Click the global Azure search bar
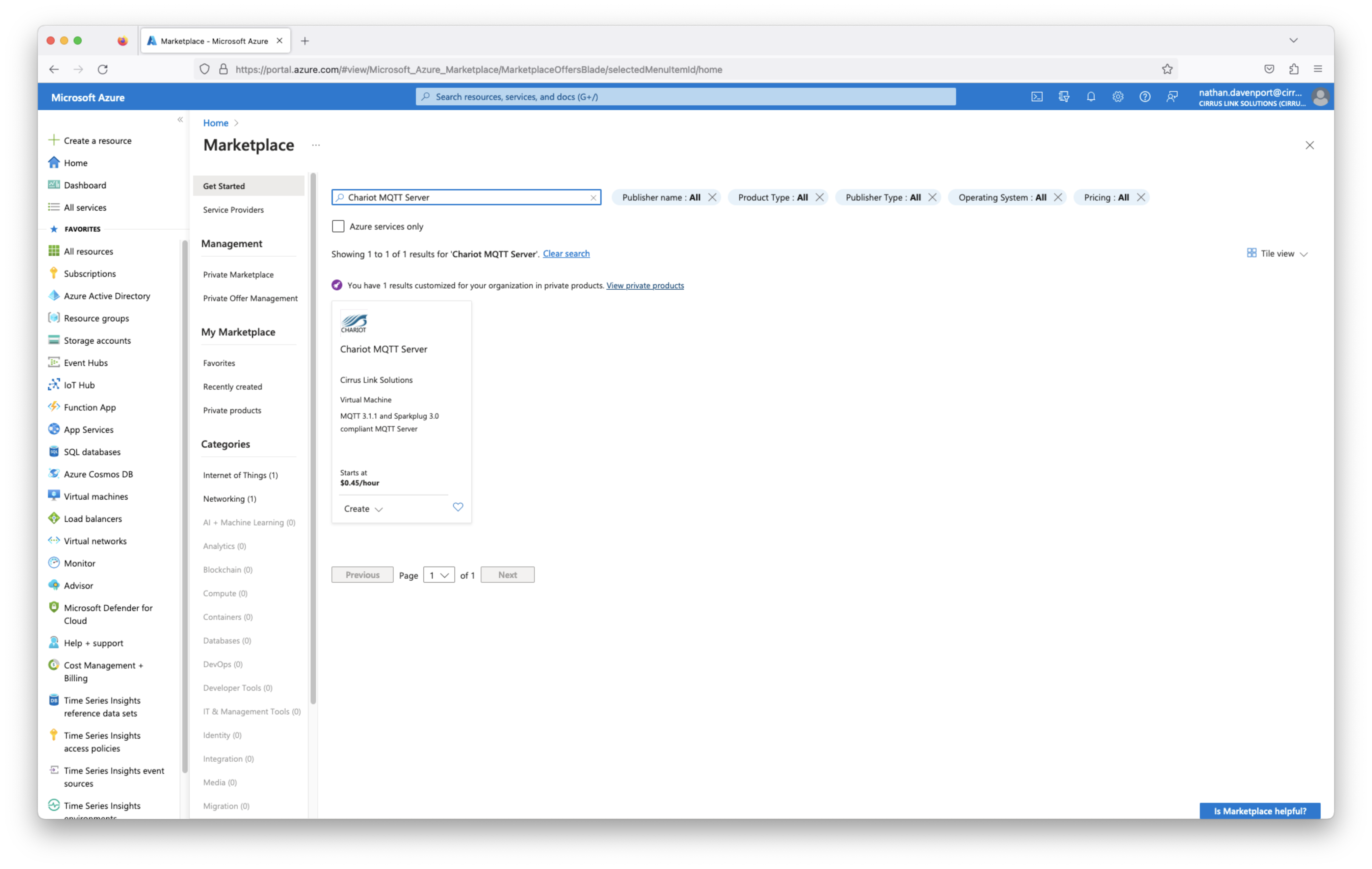1372x869 pixels. pos(685,96)
